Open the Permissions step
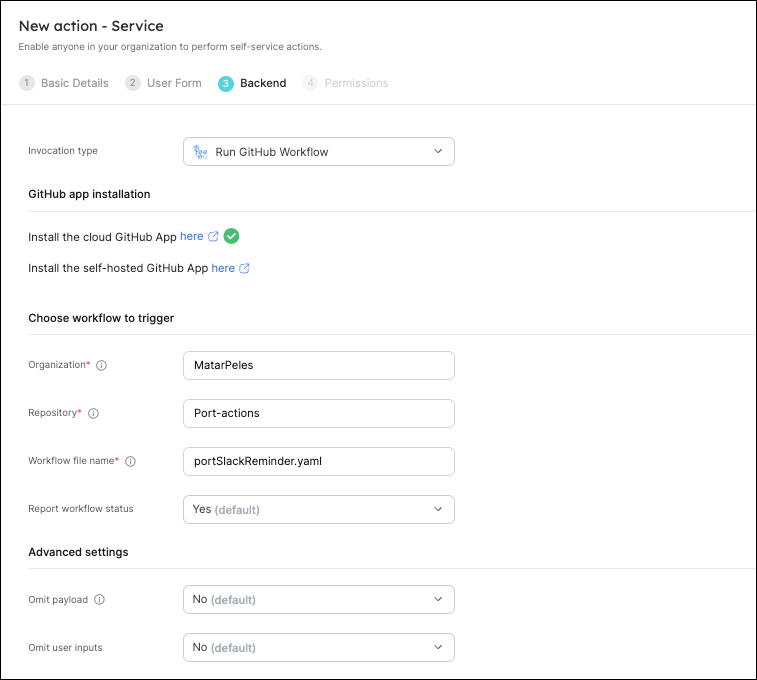757x680 pixels. [345, 83]
